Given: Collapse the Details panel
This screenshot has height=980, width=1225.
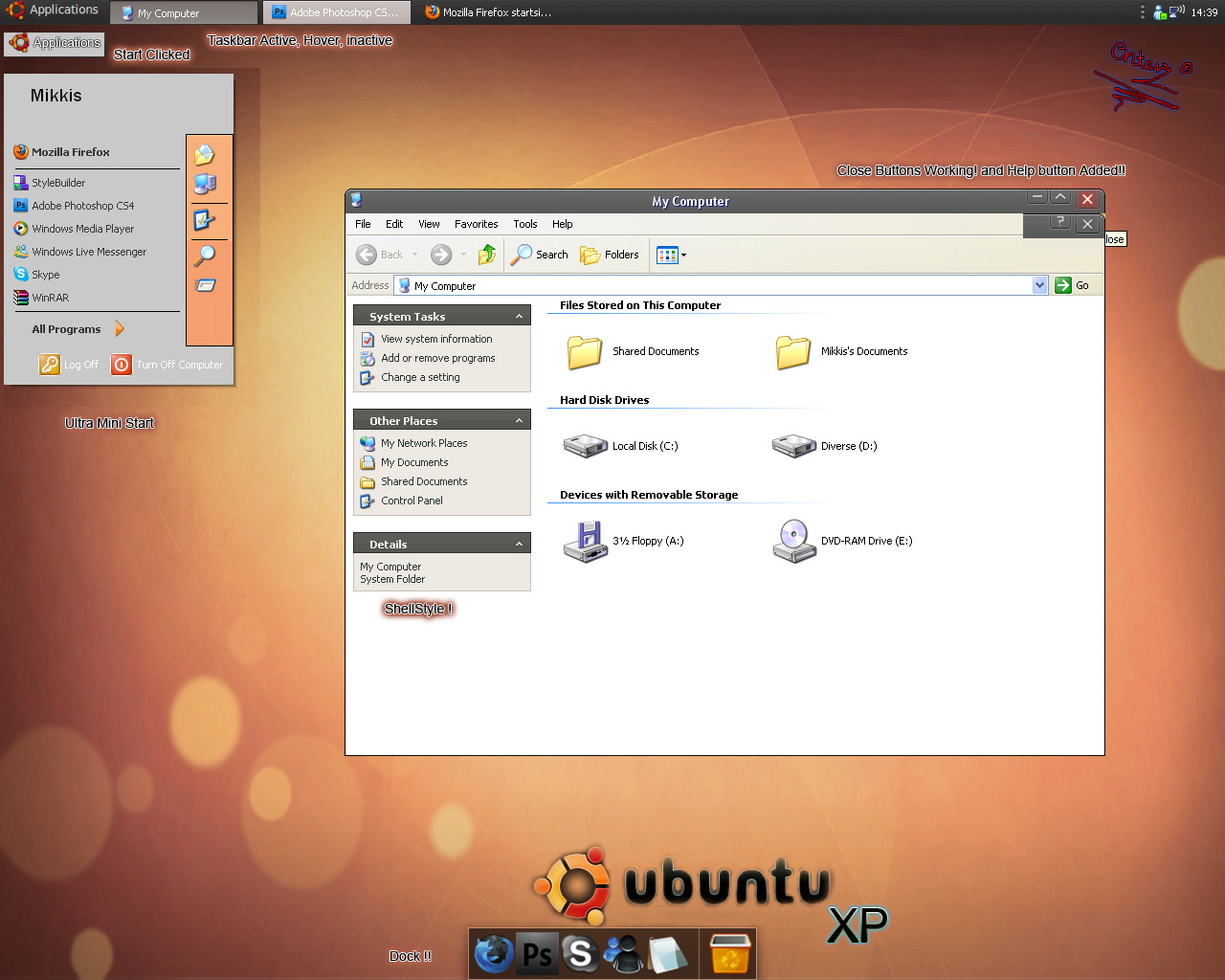Looking at the screenshot, I should [x=518, y=543].
